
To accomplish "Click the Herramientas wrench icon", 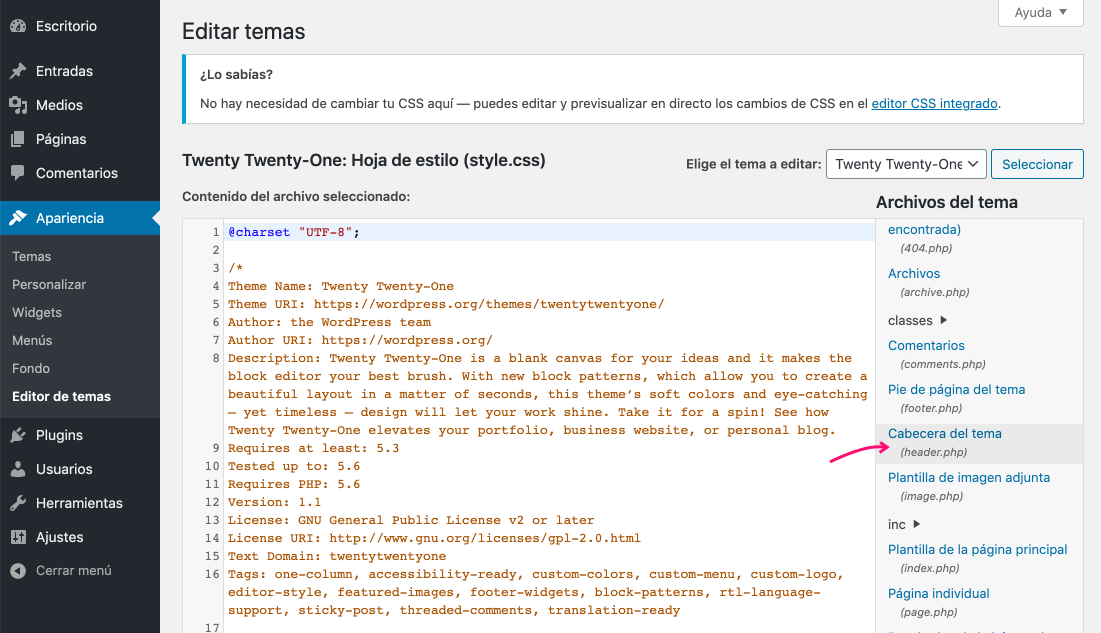I will pyautogui.click(x=18, y=503).
